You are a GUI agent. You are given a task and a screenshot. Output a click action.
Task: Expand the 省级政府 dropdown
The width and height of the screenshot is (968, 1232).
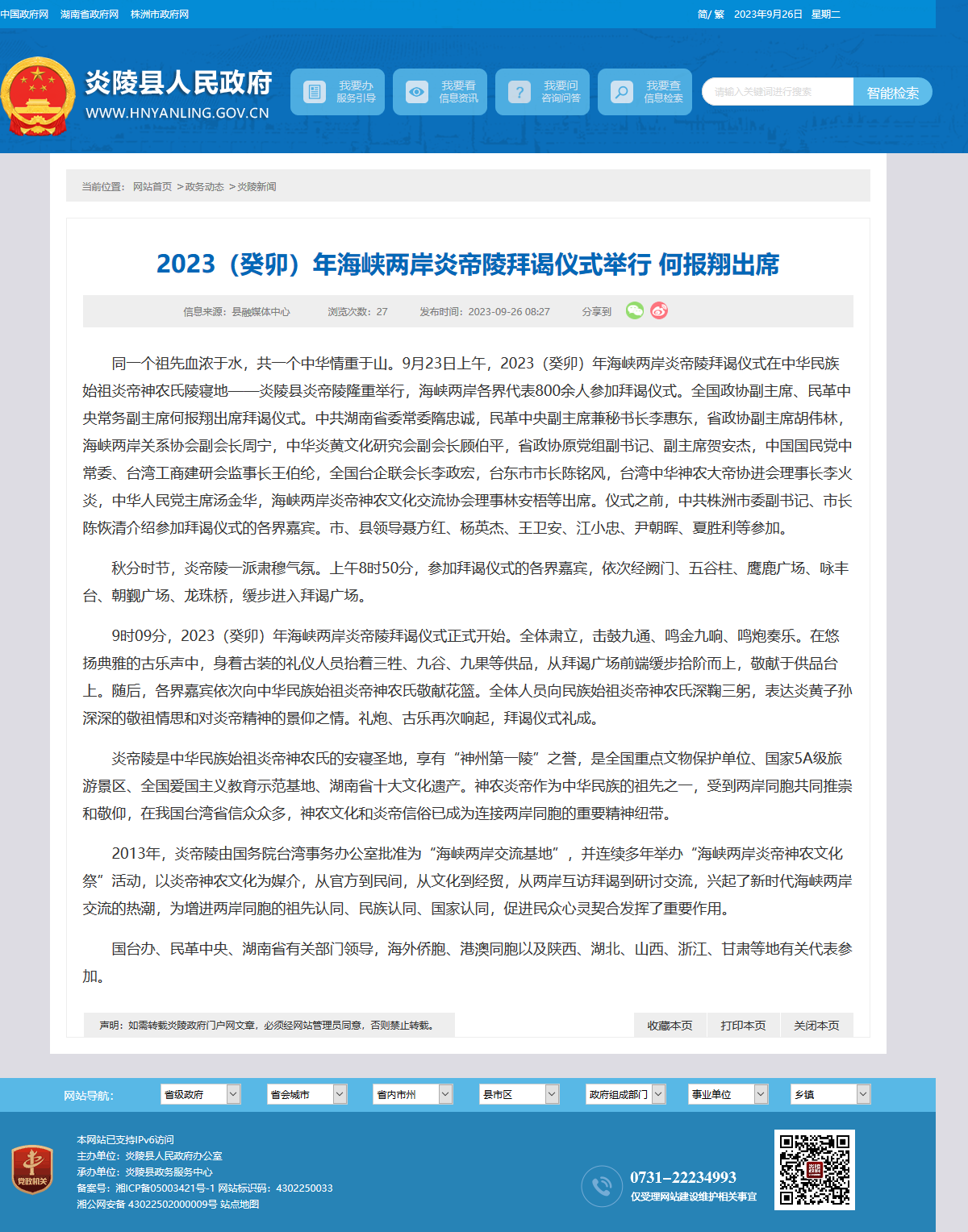(200, 1094)
